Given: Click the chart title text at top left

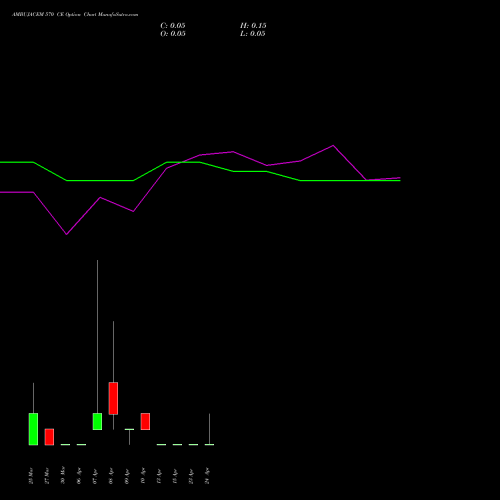Looking at the screenshot, I should pyautogui.click(x=75, y=15).
